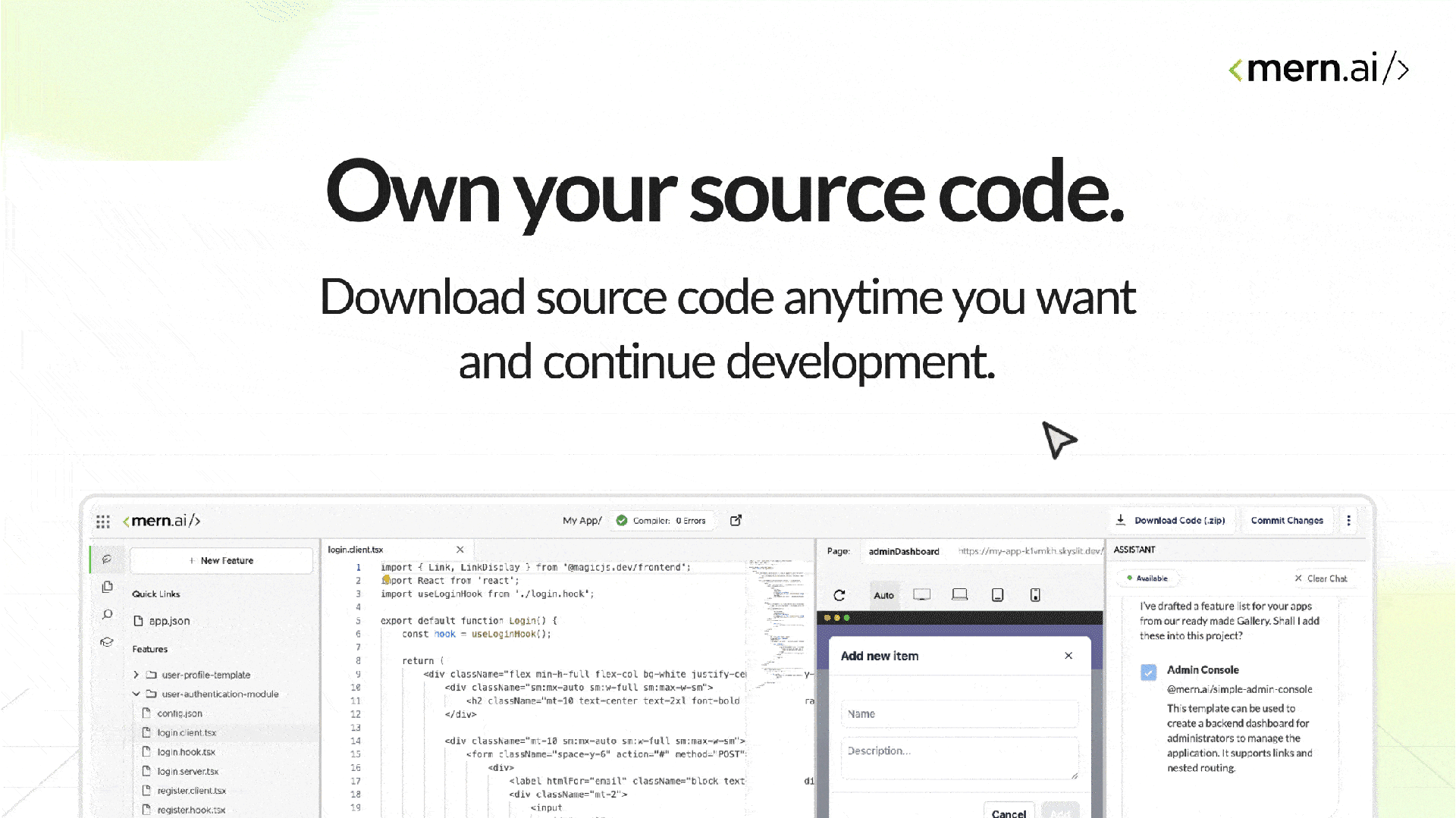The width and height of the screenshot is (1456, 818).
Task: Click the 'Quick Links' heading
Action: (x=156, y=594)
